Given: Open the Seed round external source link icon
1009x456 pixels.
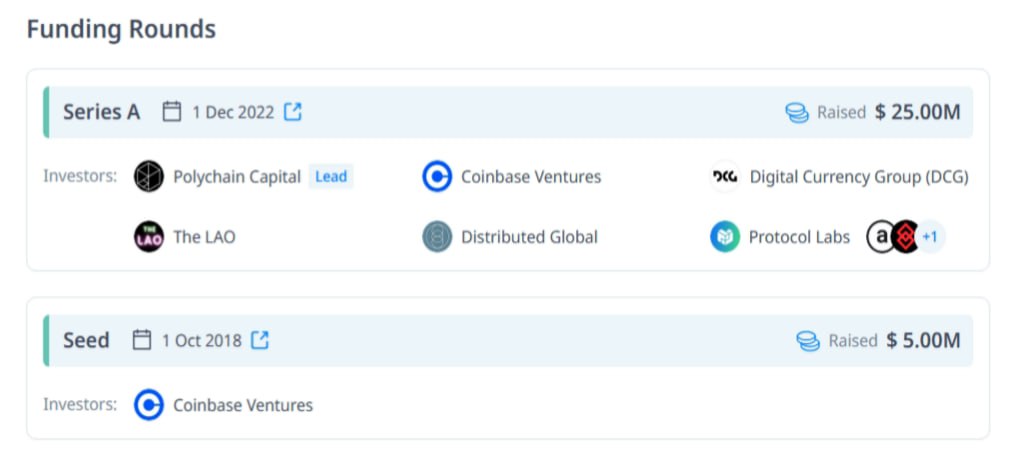Looking at the screenshot, I should 260,340.
